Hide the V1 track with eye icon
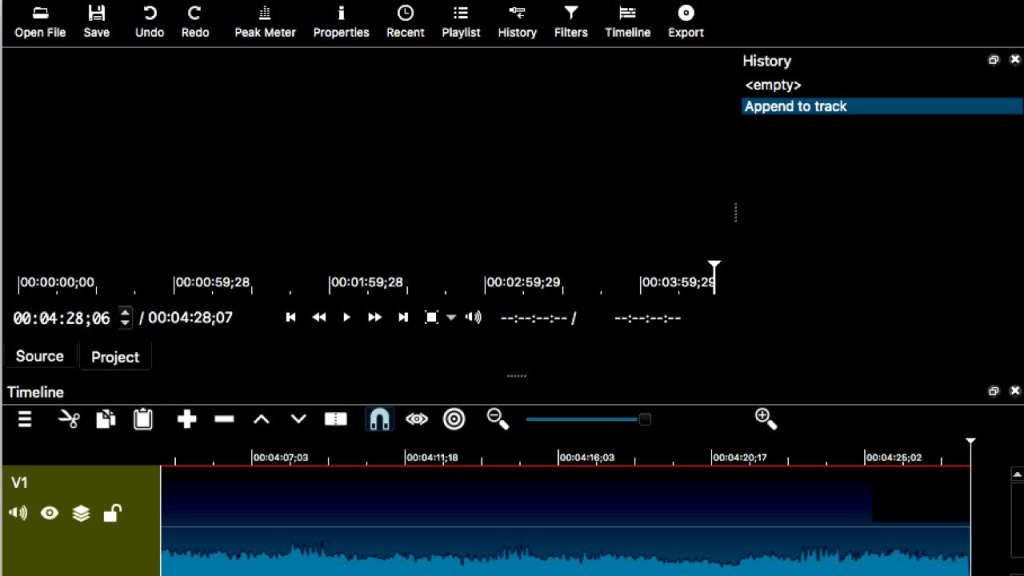 coord(49,513)
